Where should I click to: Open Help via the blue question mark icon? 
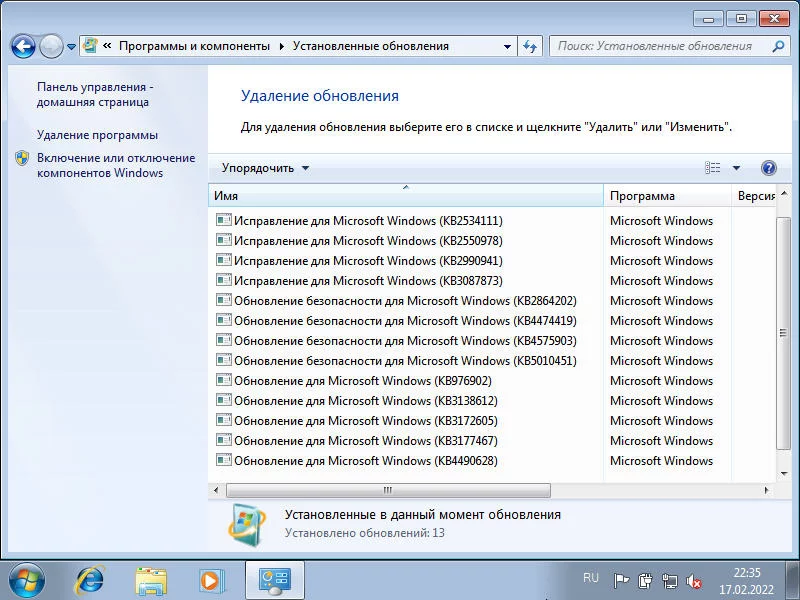[x=768, y=168]
